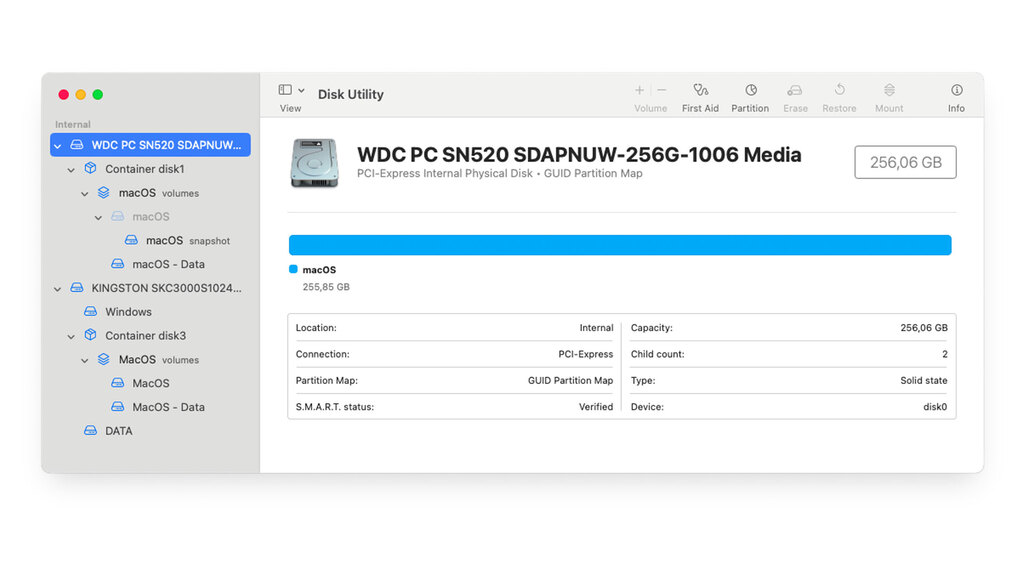Select the WDC PC SN520 SDAPNUW disk
The image size is (1024, 576).
[150, 145]
